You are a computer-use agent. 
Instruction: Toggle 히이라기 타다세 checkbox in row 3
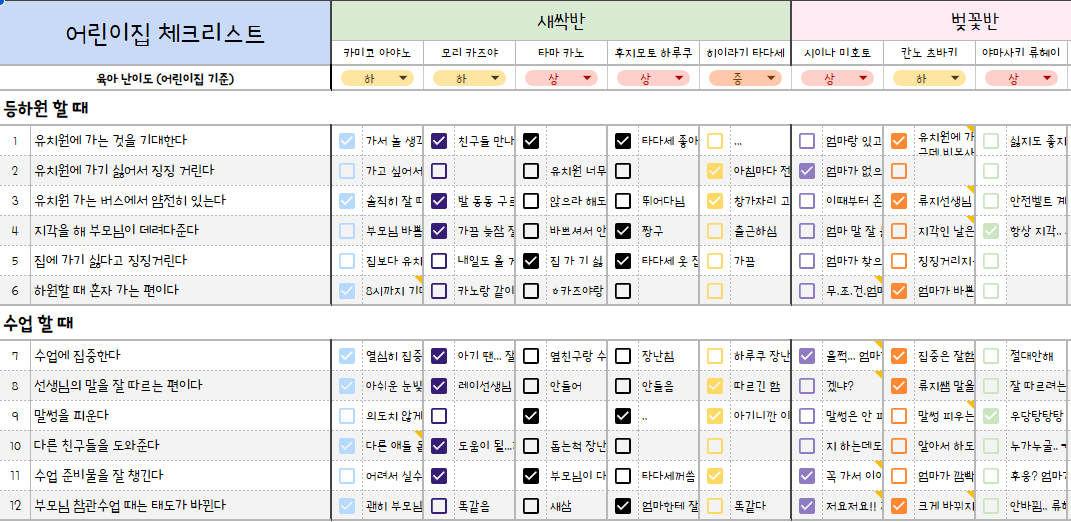(x=714, y=201)
